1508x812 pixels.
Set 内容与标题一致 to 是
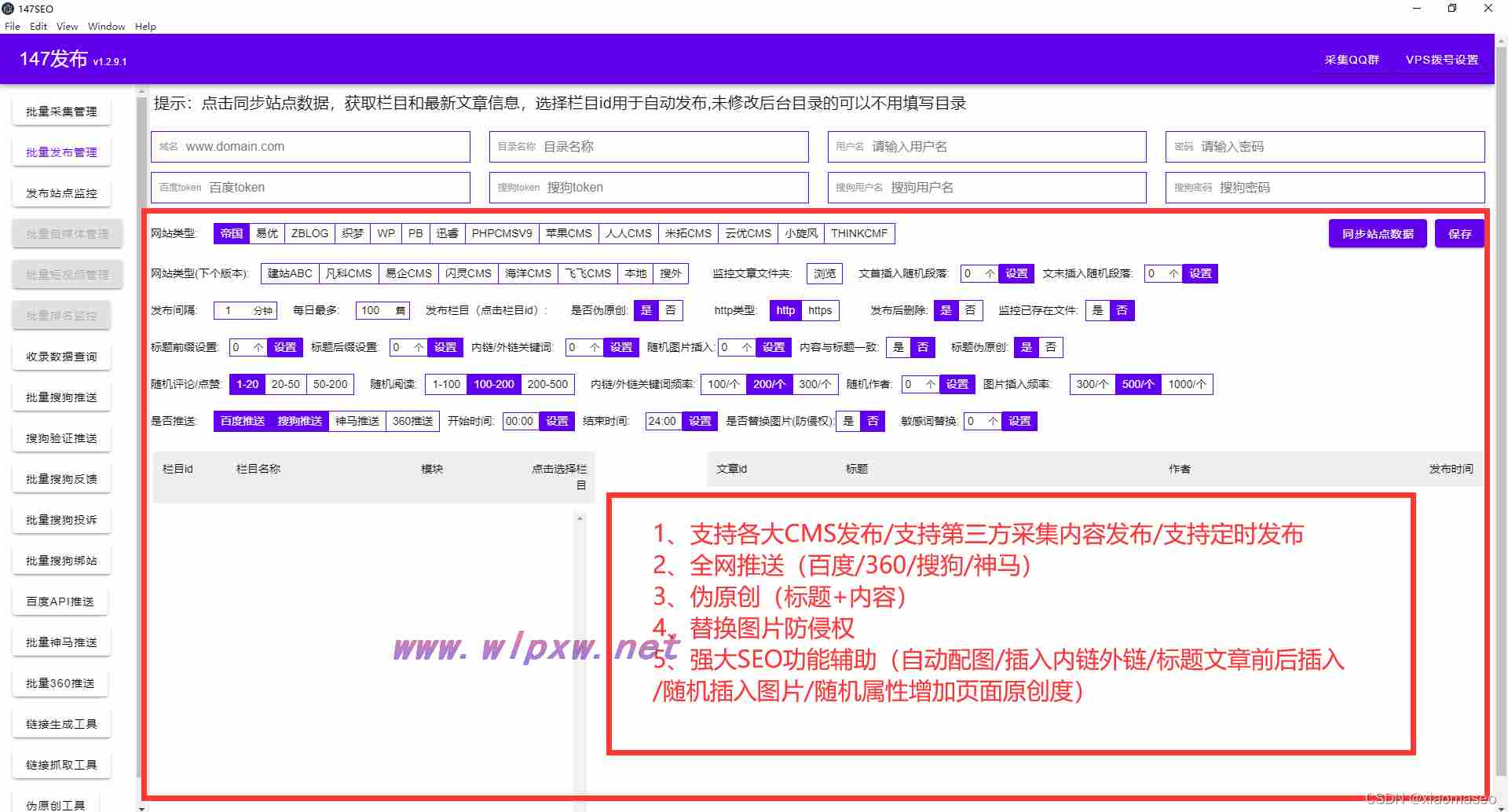899,347
